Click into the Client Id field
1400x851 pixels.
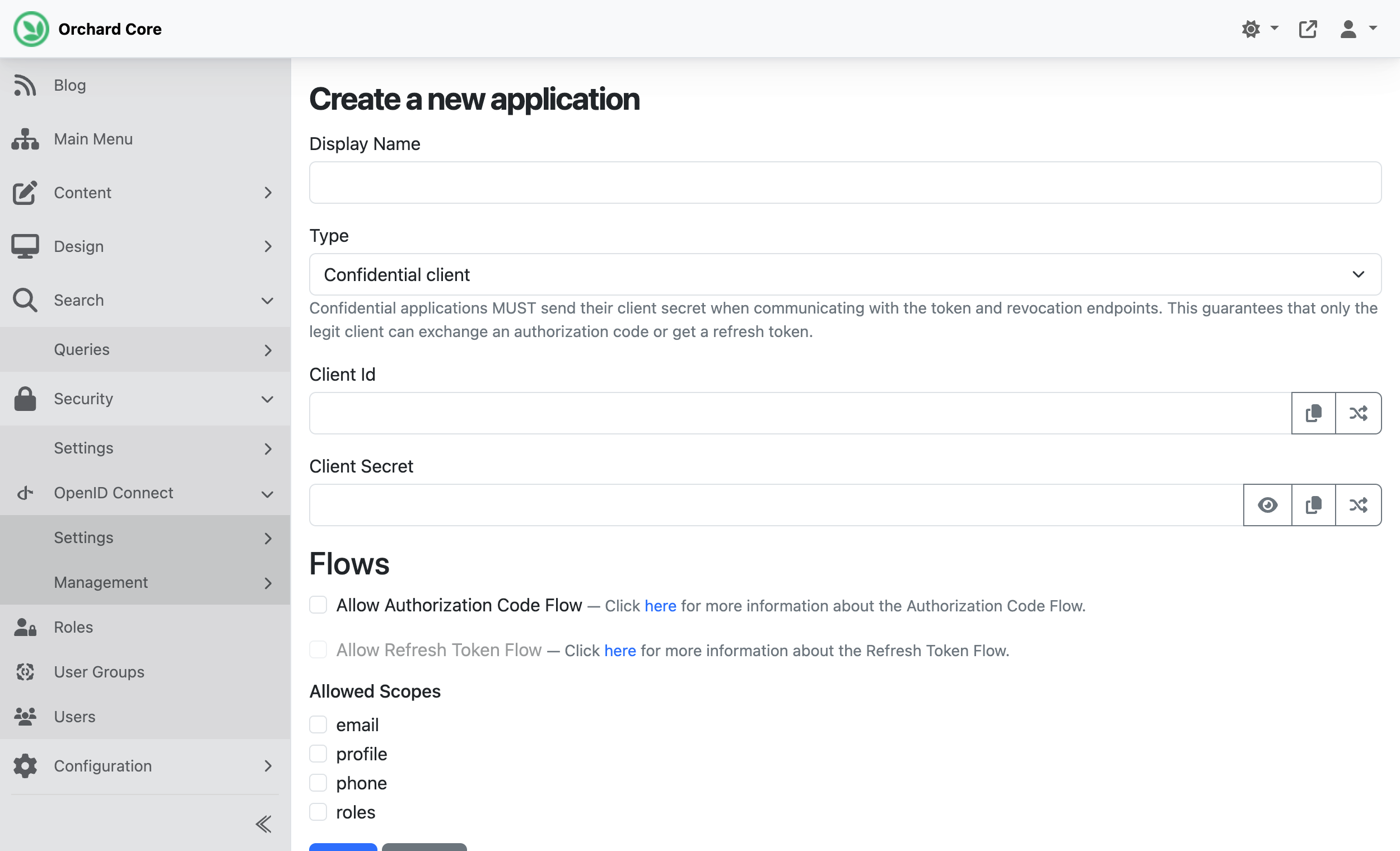(x=800, y=413)
